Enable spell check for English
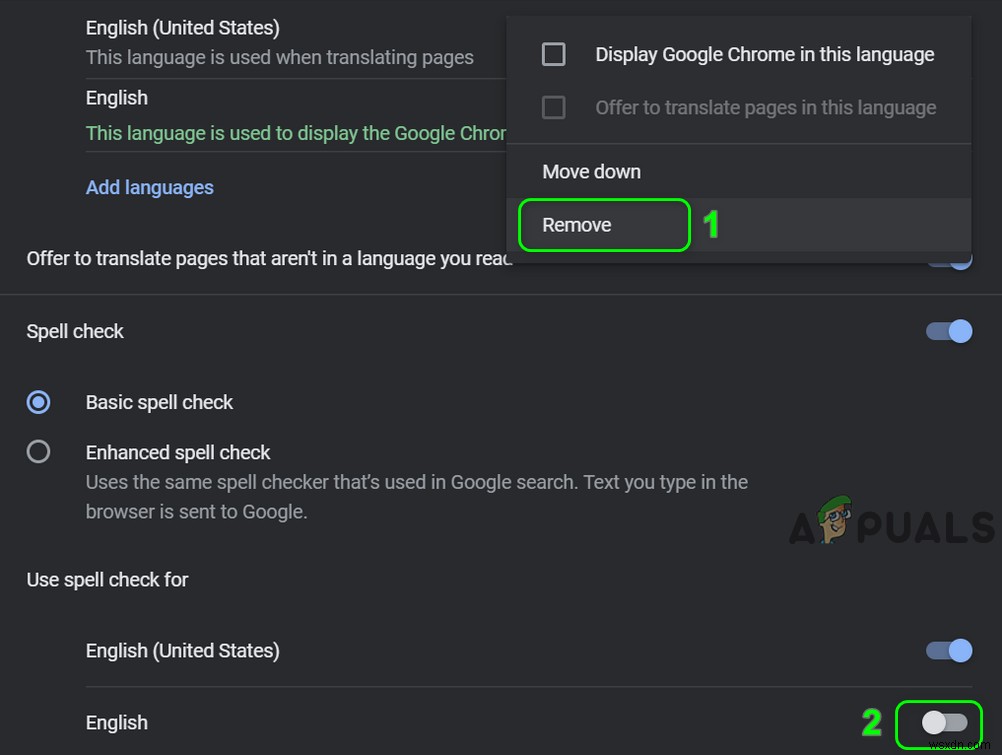Screen dimensions: 1002x755 (939, 723)
